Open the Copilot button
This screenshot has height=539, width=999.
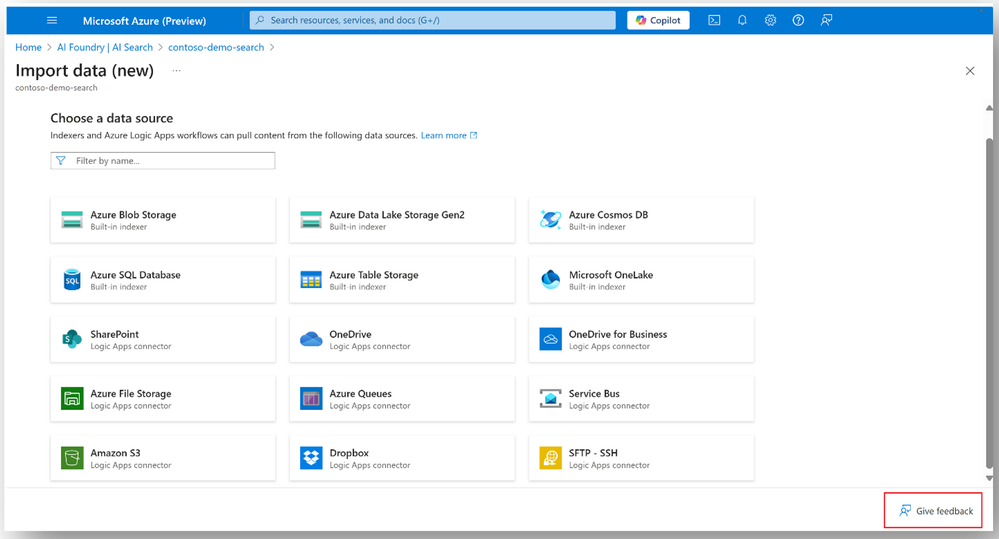pyautogui.click(x=658, y=20)
